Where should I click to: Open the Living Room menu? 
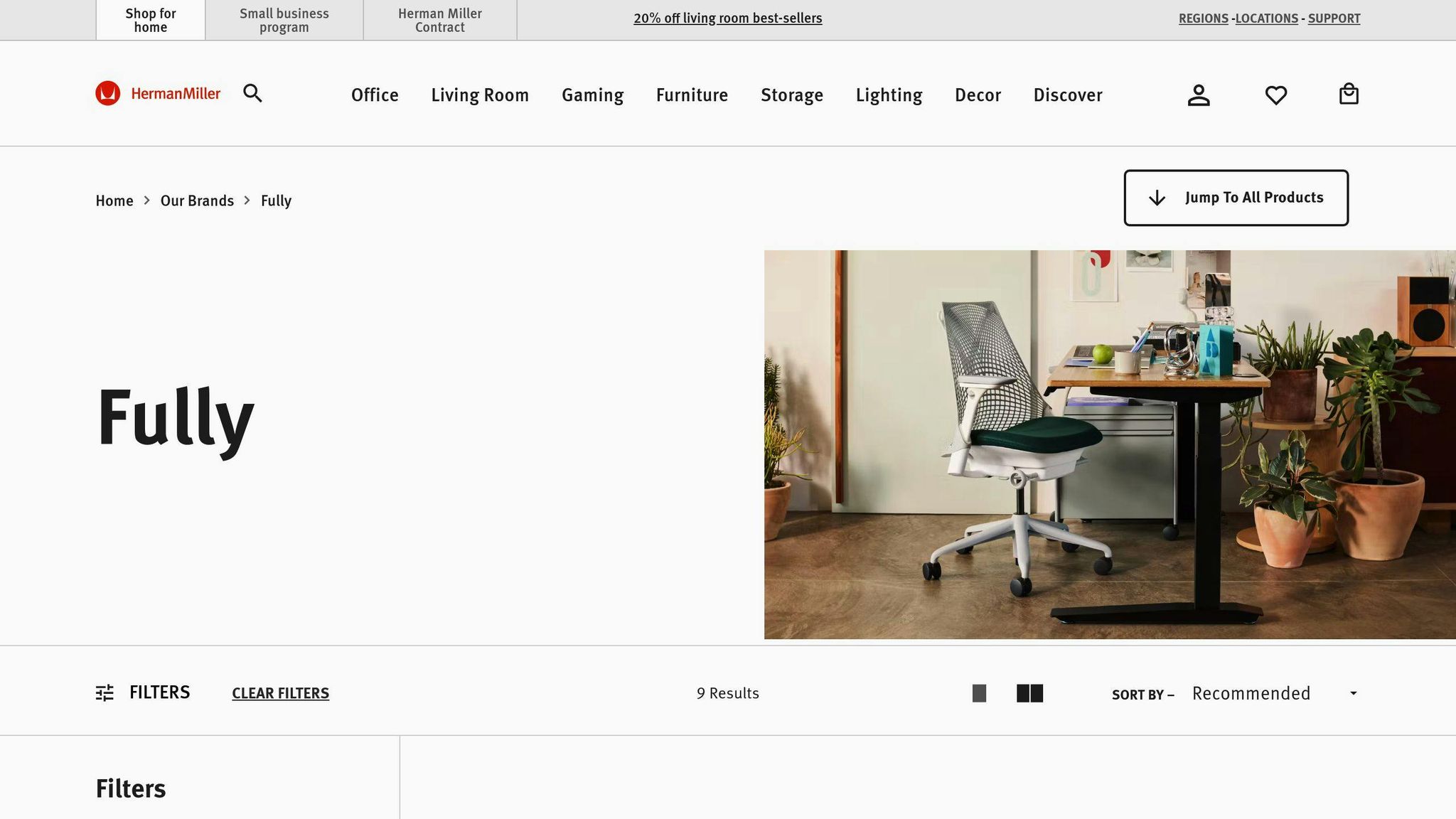click(480, 95)
